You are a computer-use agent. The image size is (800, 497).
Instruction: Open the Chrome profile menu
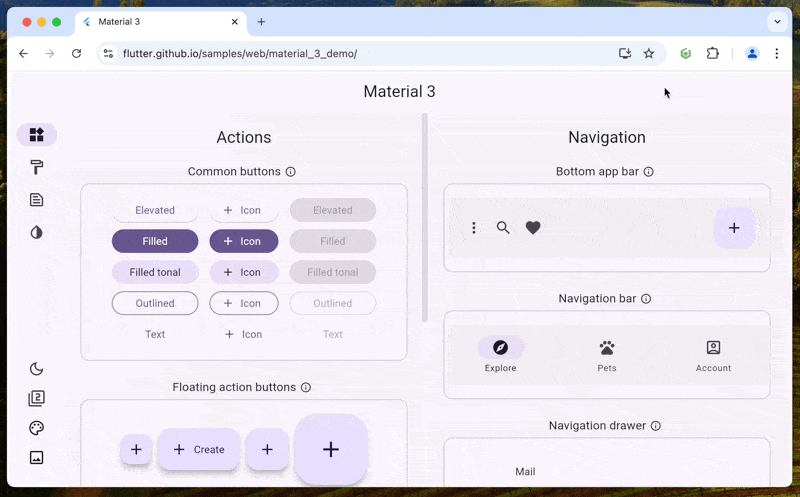point(752,54)
